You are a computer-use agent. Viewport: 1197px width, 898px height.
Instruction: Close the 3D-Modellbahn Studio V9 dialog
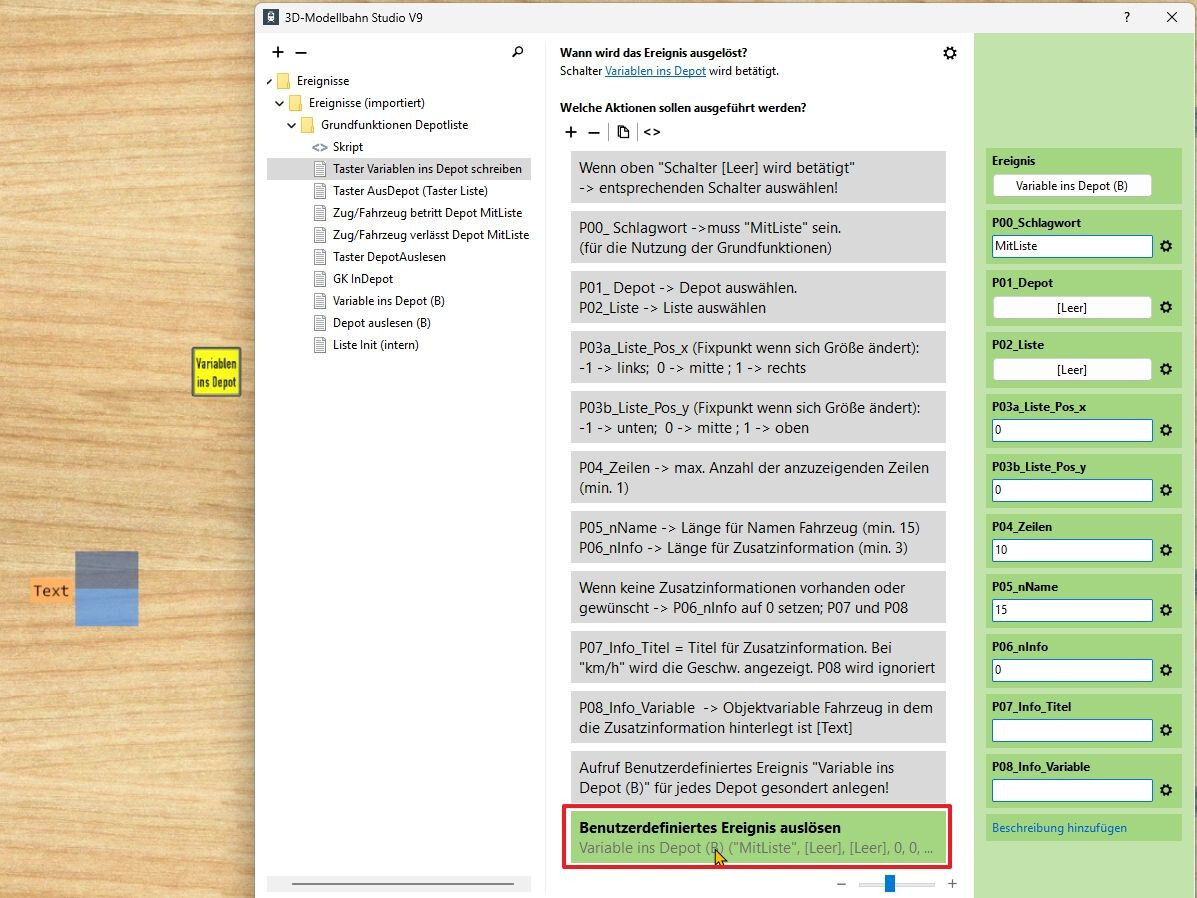[1172, 17]
